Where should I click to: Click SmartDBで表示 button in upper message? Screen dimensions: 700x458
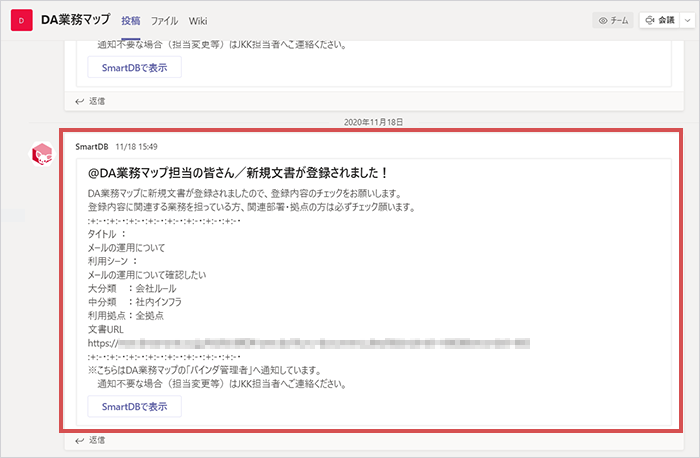tap(134, 67)
